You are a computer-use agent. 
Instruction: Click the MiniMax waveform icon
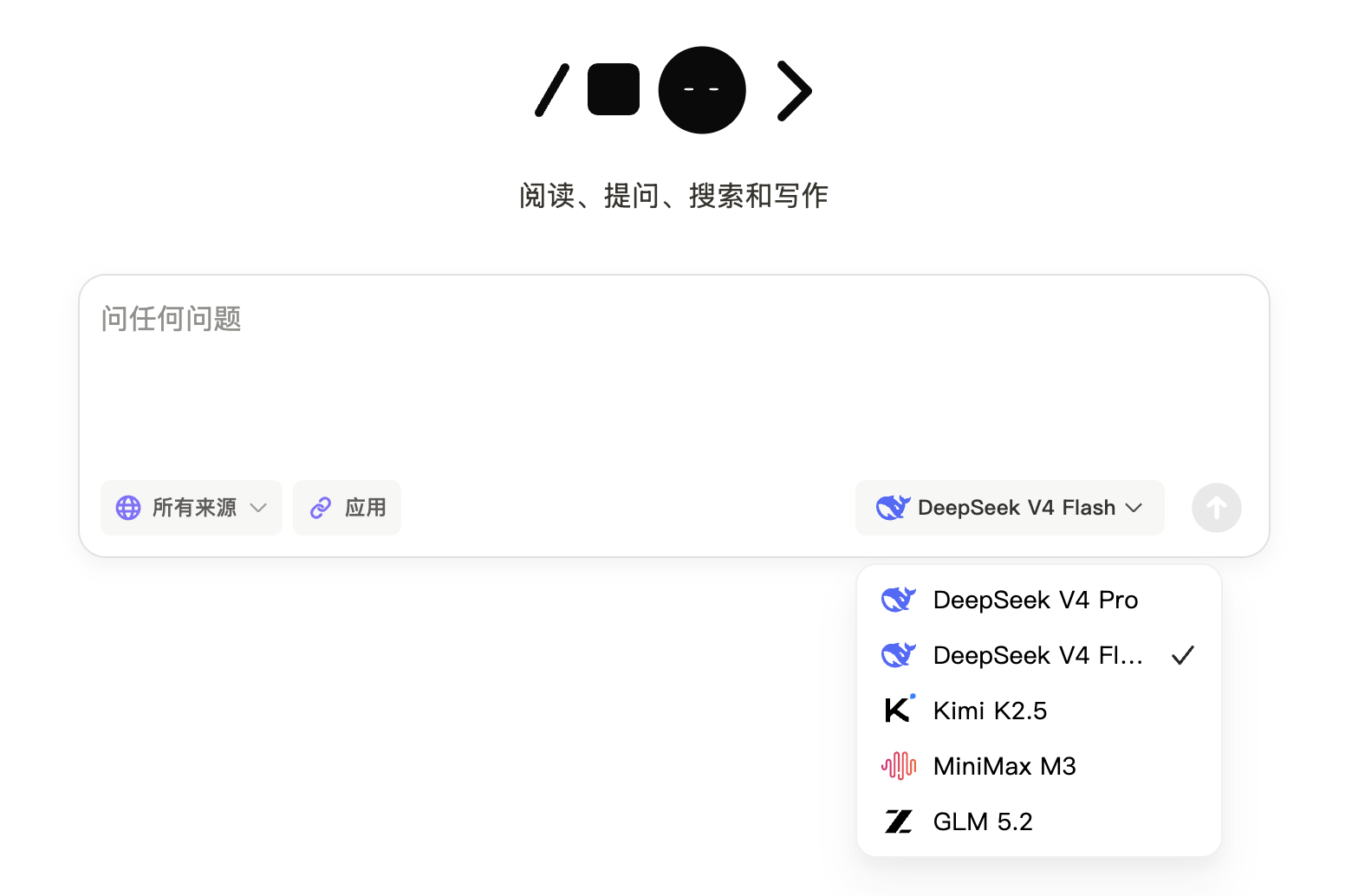coord(899,765)
